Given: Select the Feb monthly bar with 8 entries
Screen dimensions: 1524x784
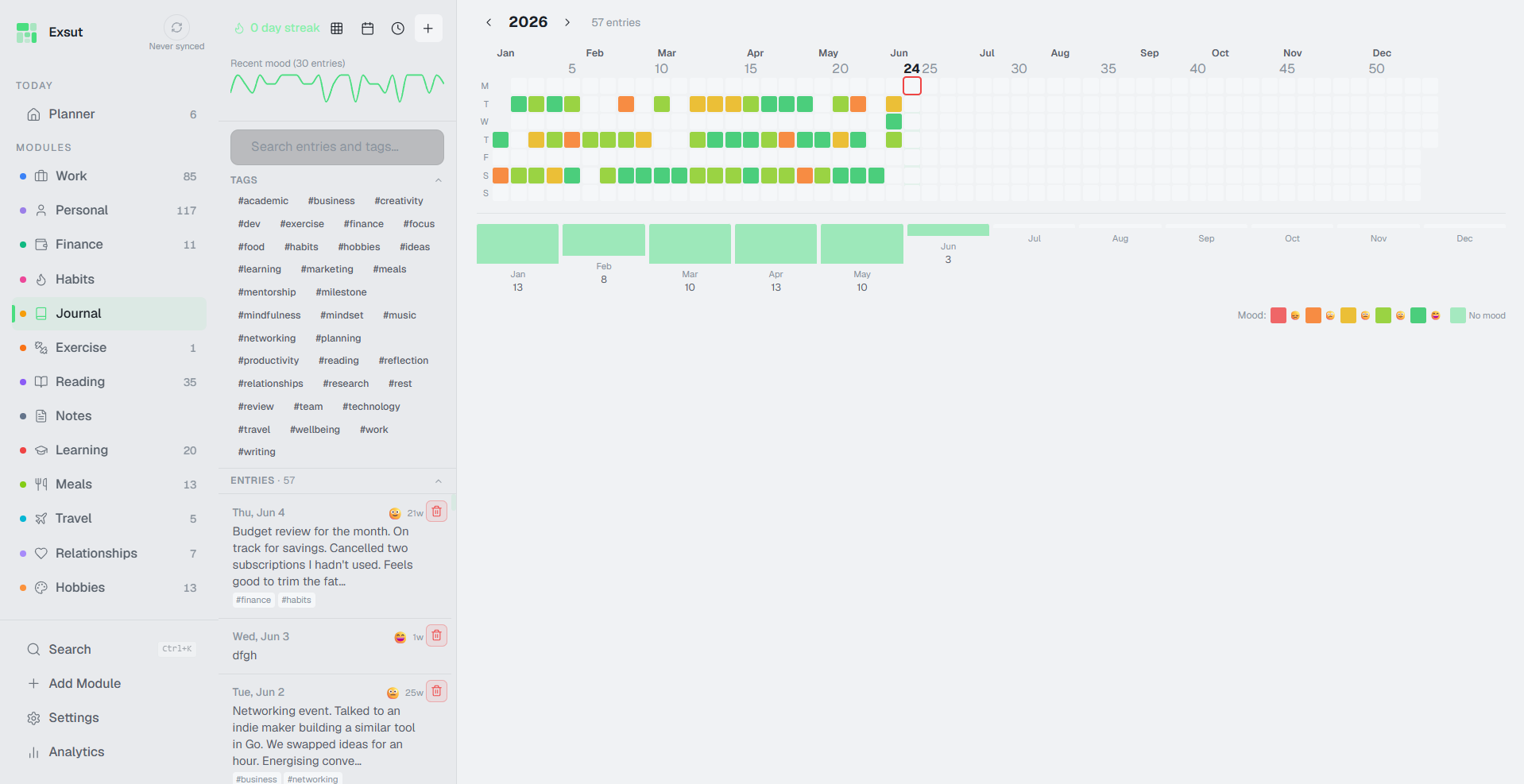Looking at the screenshot, I should (604, 240).
